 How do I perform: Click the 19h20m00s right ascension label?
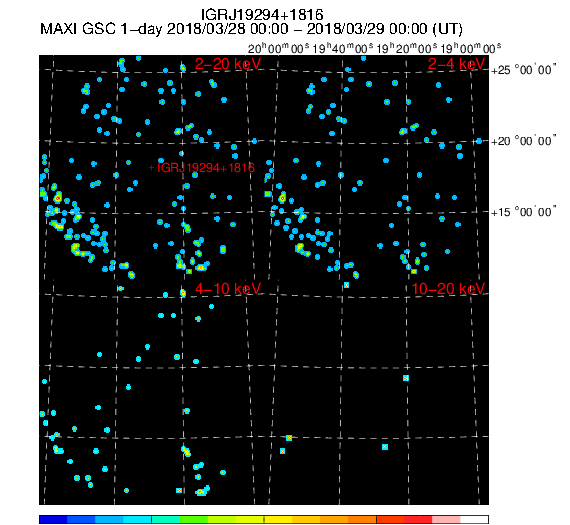tap(406, 48)
